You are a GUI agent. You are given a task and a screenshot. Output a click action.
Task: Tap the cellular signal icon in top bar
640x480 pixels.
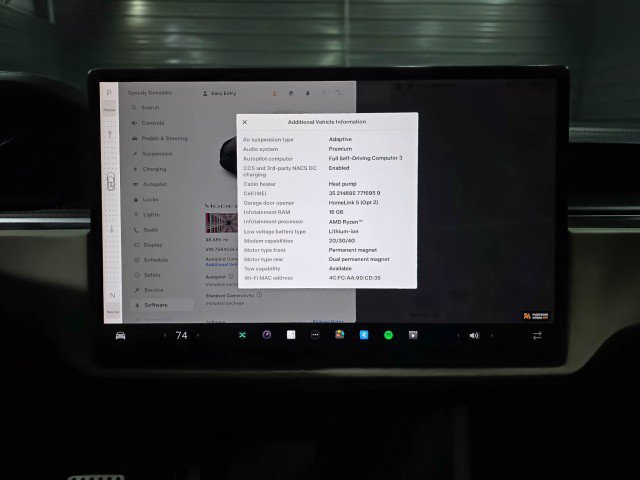(339, 93)
